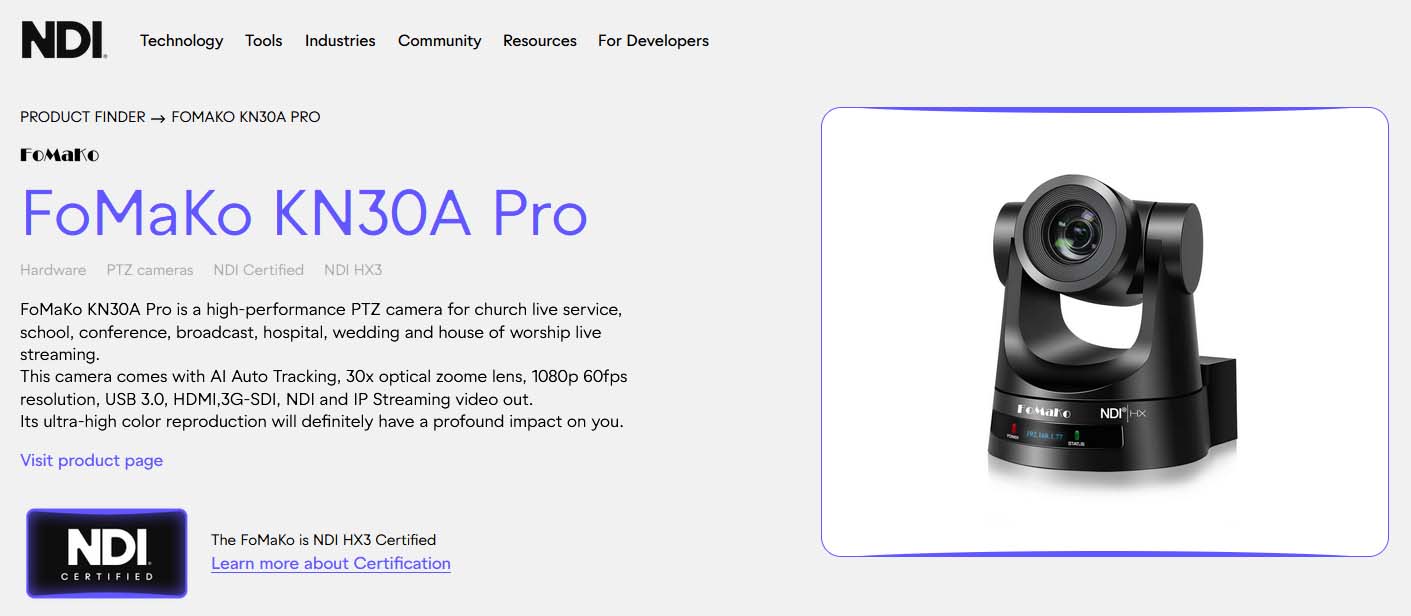Click the NDI Certified badge
The image size is (1411, 616).
(107, 553)
